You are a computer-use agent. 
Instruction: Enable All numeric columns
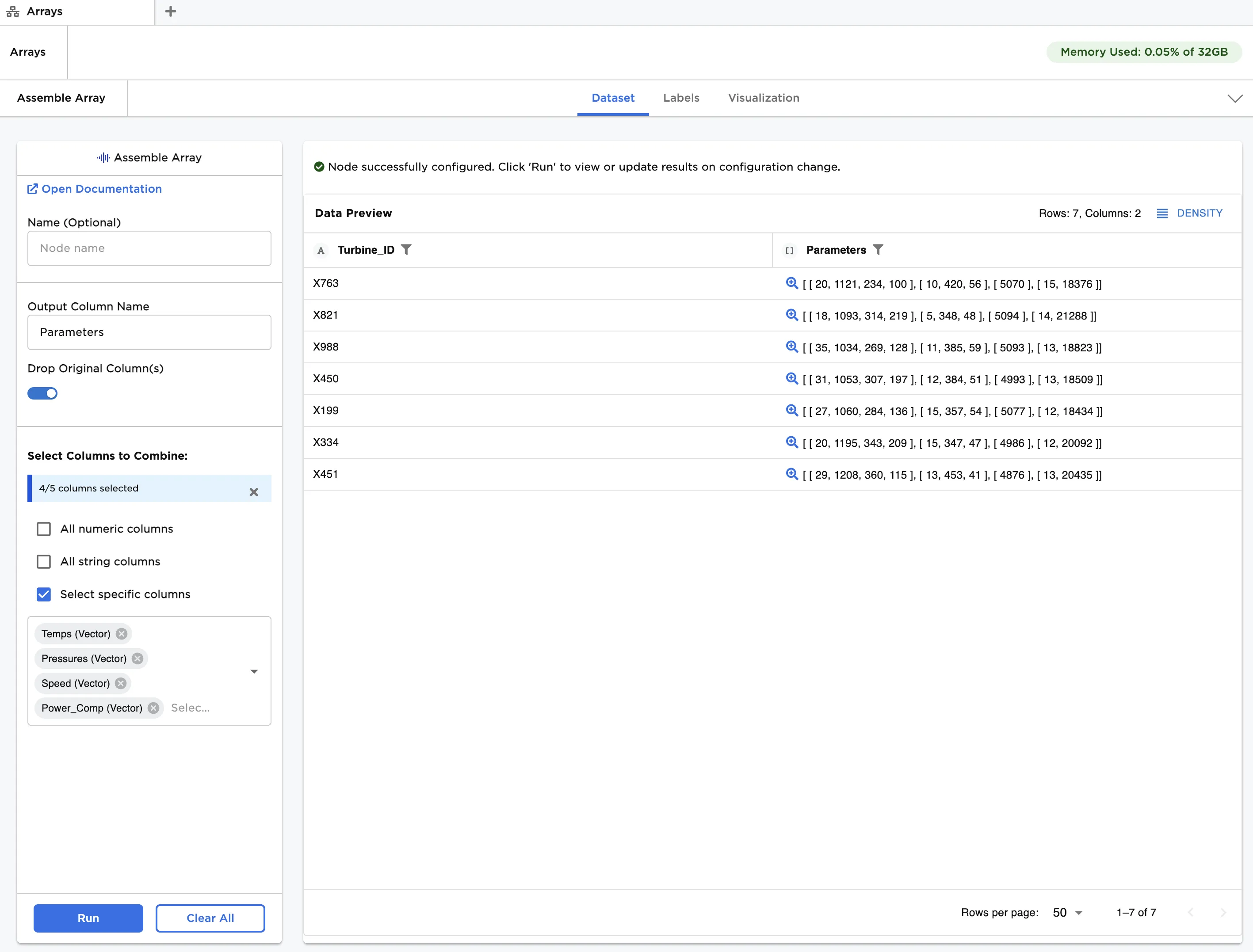click(x=44, y=529)
